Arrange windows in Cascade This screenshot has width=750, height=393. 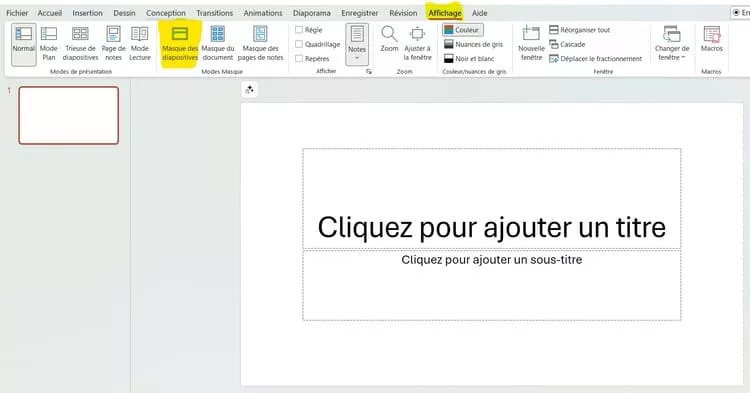point(567,44)
